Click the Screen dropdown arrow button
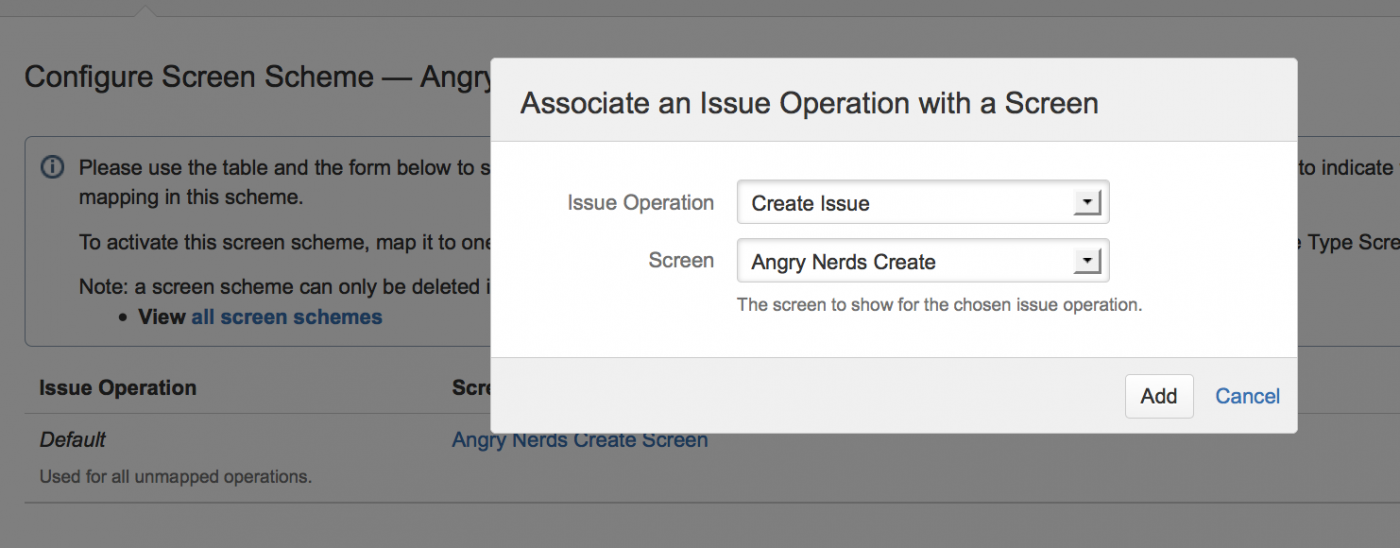 pos(1085,262)
